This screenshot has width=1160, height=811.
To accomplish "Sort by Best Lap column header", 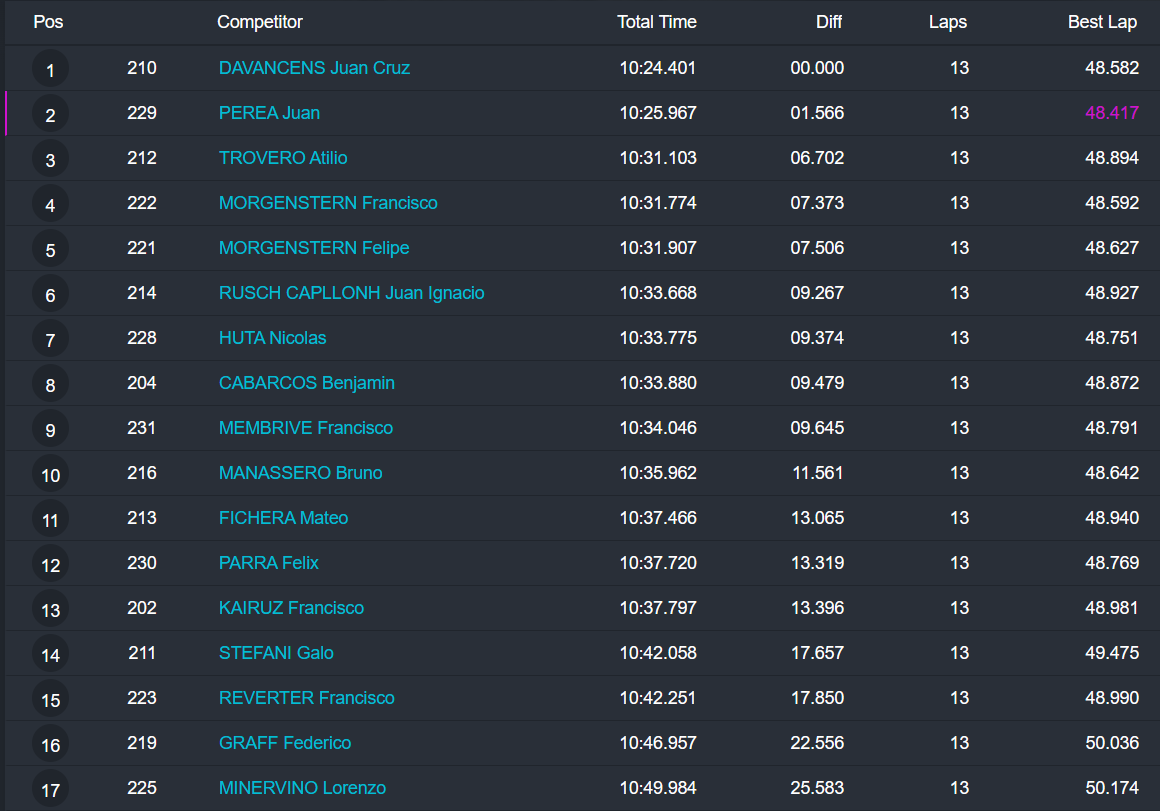I will (x=1102, y=22).
